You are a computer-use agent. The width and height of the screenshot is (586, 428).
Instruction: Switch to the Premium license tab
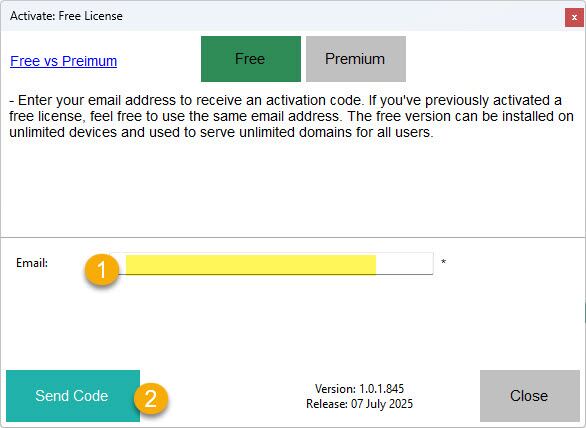point(356,59)
